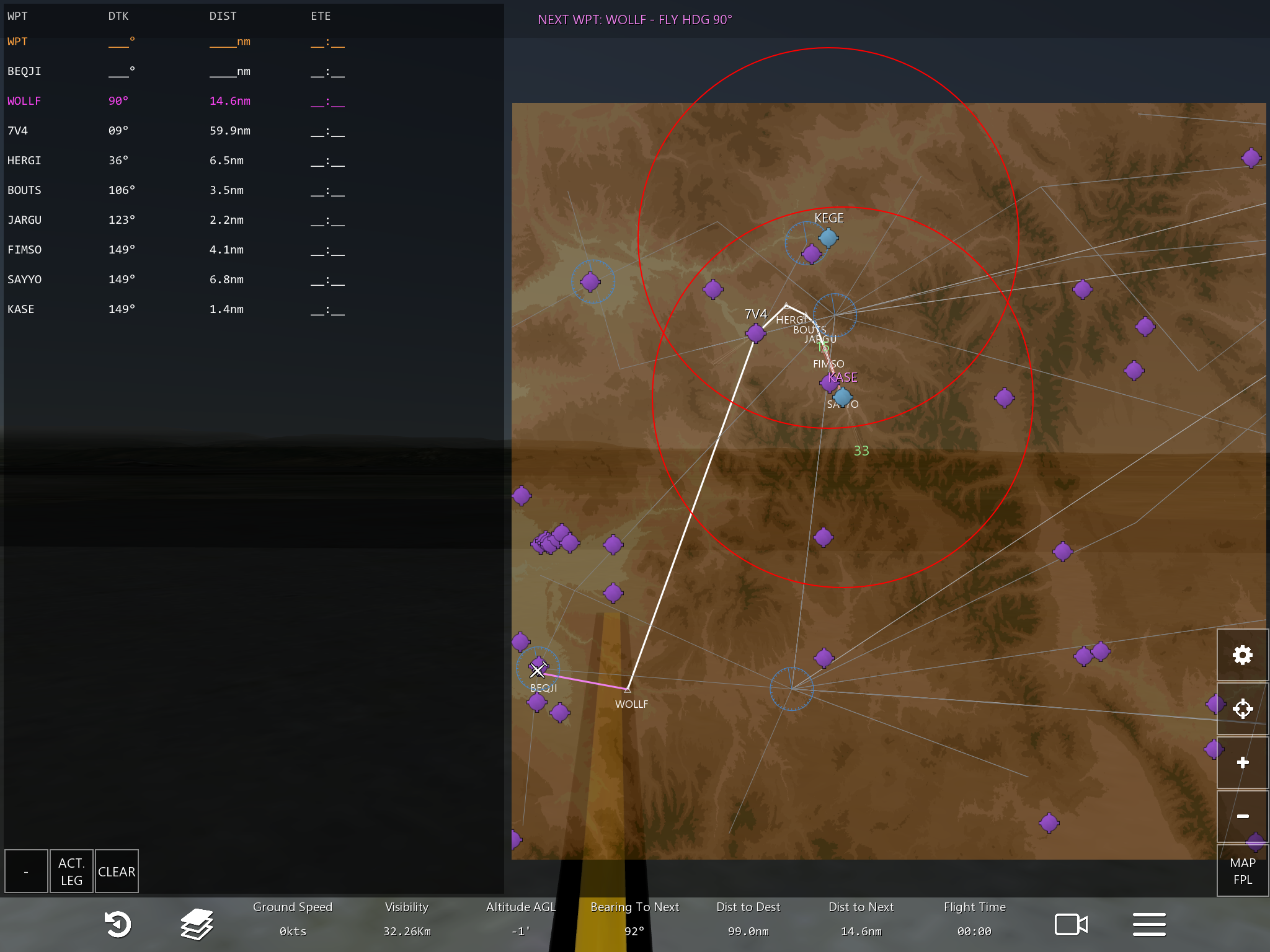Select the 7V4 waypoint row
This screenshot has width=1270, height=952.
18,131
